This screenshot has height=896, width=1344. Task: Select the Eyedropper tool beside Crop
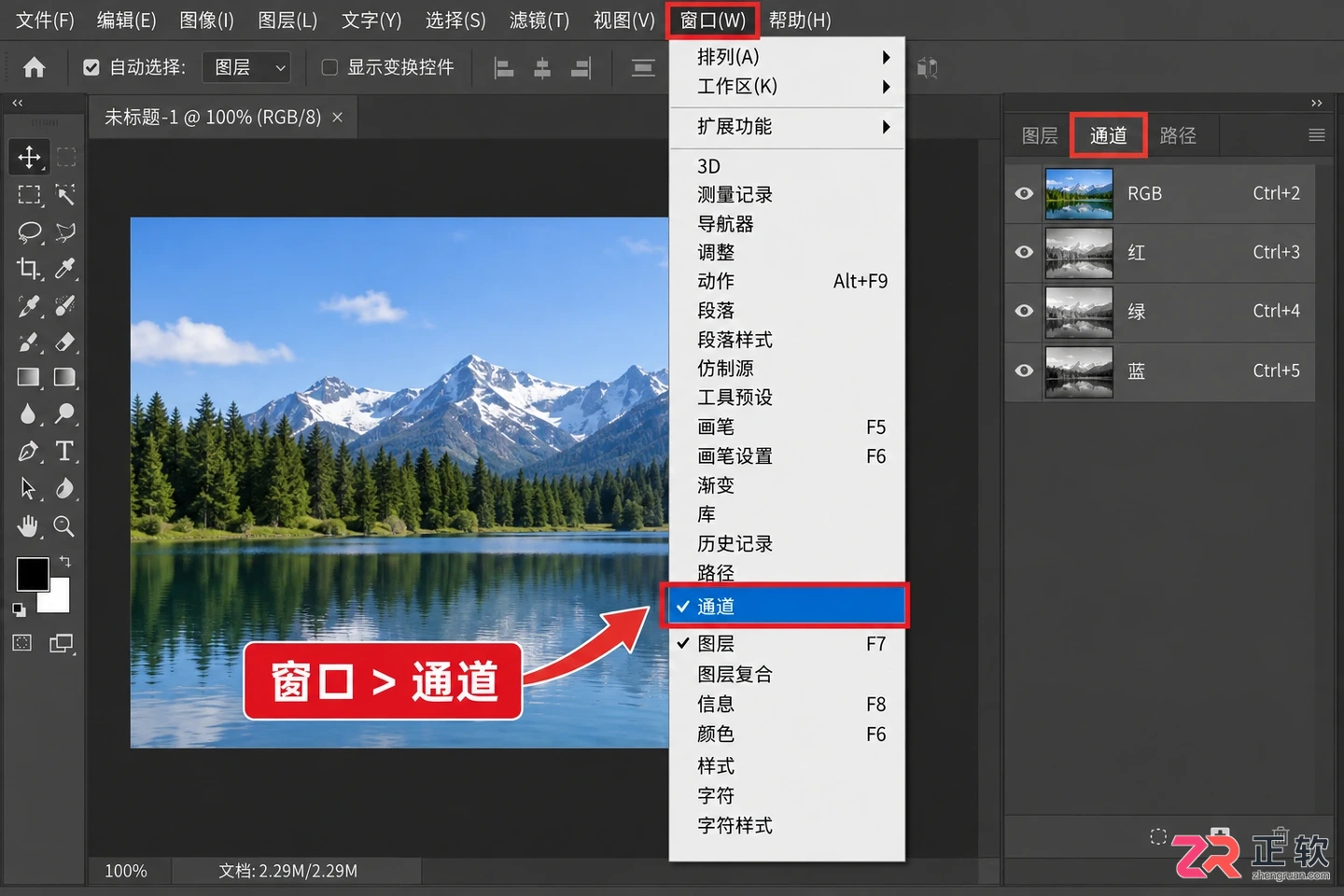pyautogui.click(x=65, y=269)
